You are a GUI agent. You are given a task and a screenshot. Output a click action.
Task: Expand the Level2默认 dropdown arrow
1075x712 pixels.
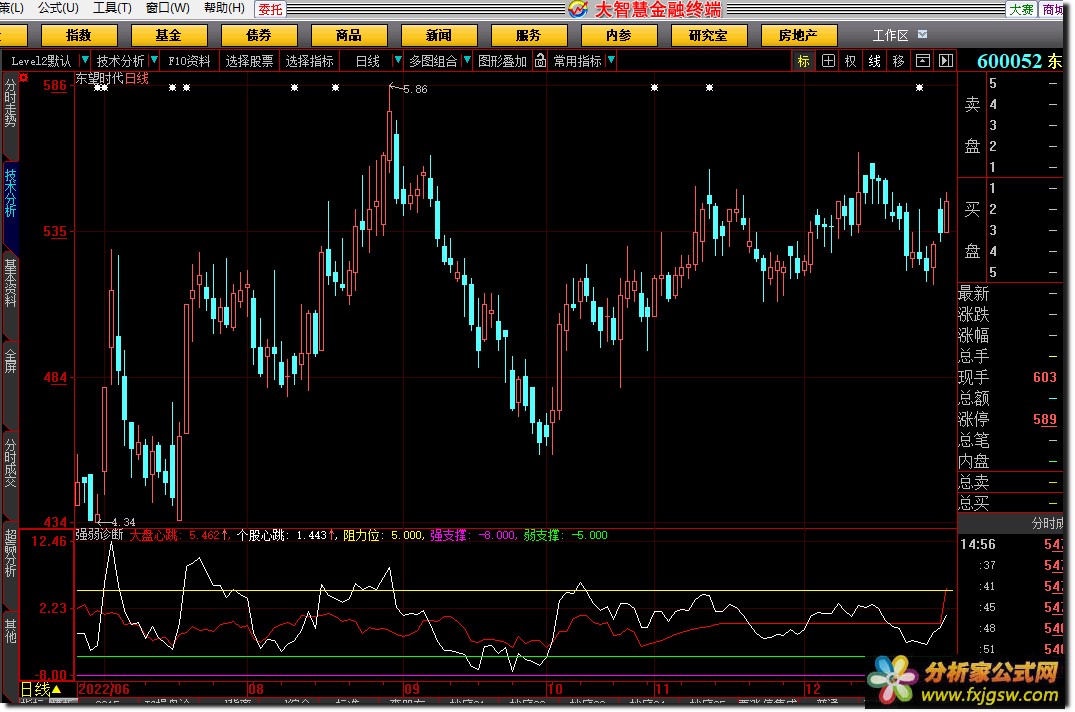click(x=84, y=60)
